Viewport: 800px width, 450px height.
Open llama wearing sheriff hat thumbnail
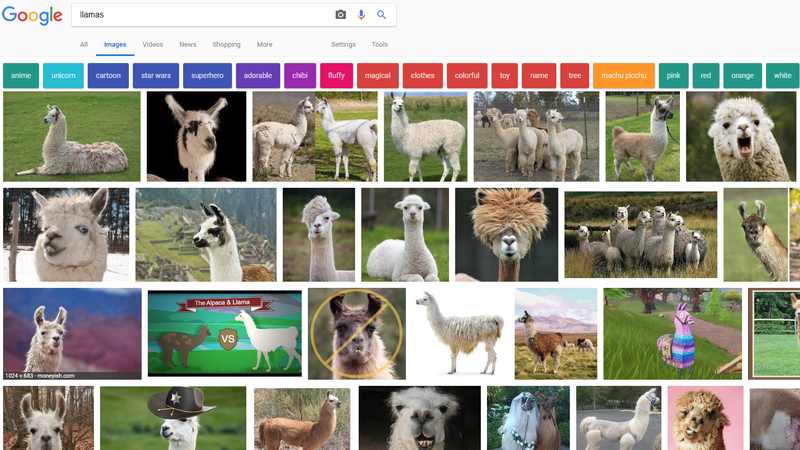point(173,418)
